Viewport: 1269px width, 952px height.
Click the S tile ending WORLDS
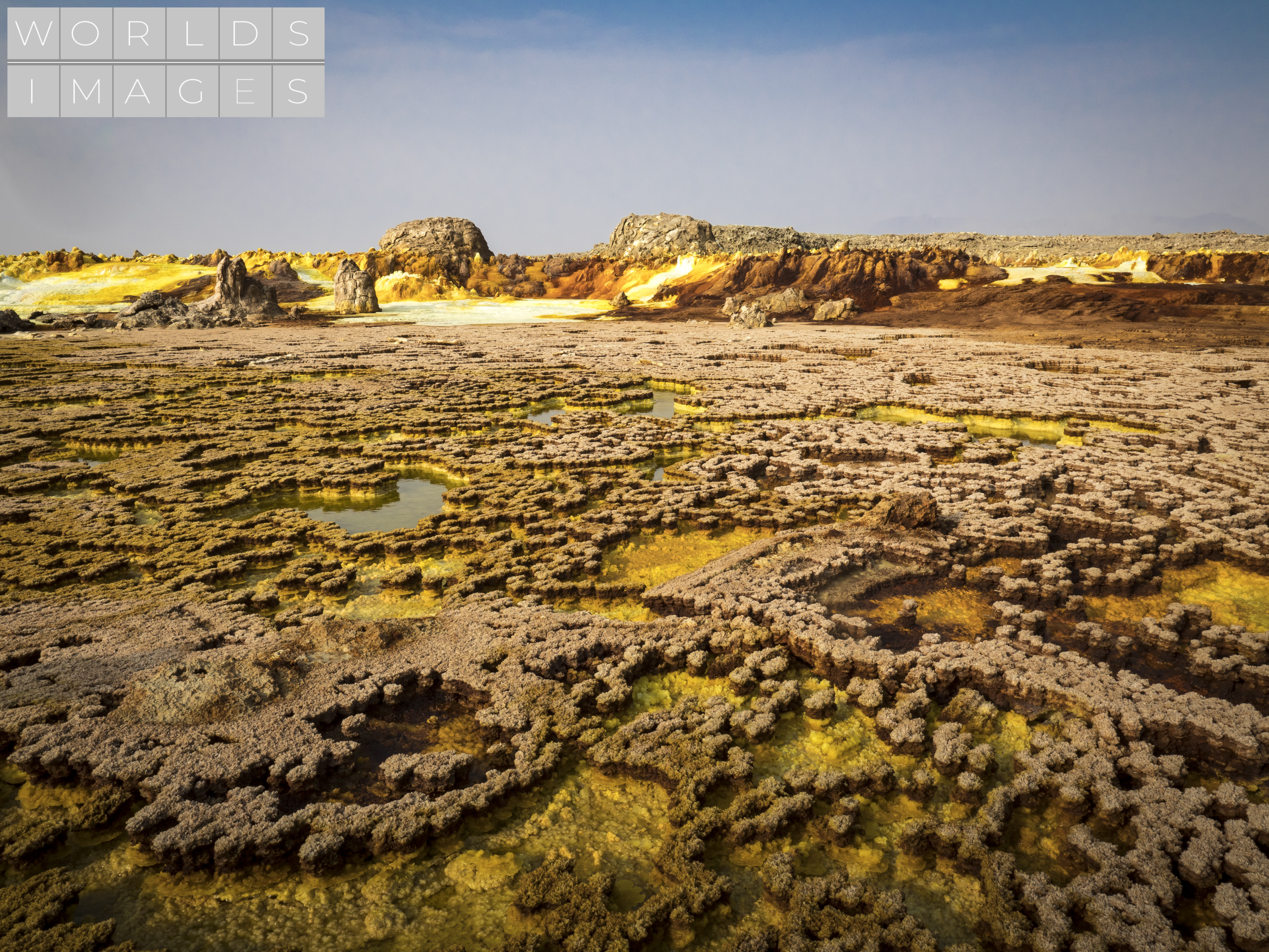click(298, 33)
